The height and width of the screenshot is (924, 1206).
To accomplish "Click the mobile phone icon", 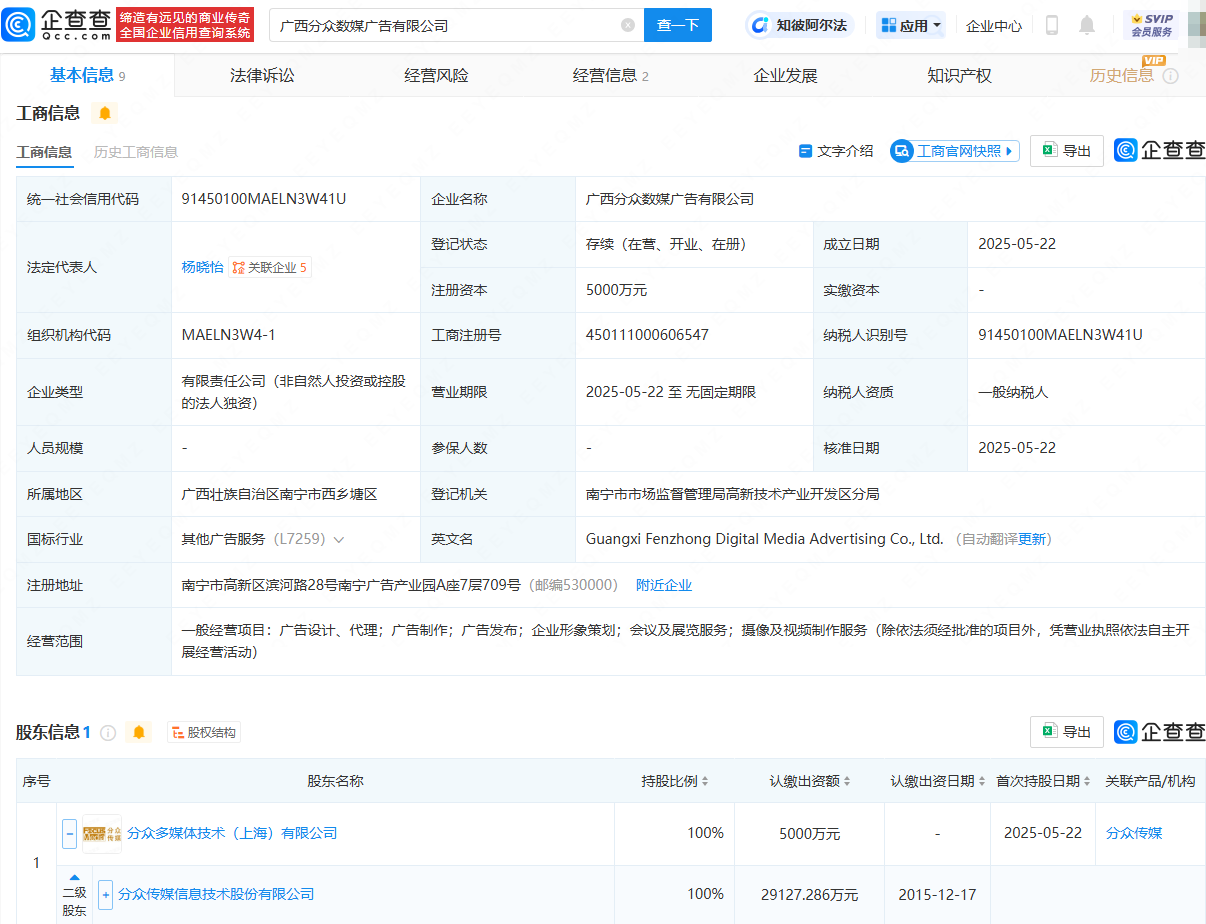I will tap(1051, 25).
